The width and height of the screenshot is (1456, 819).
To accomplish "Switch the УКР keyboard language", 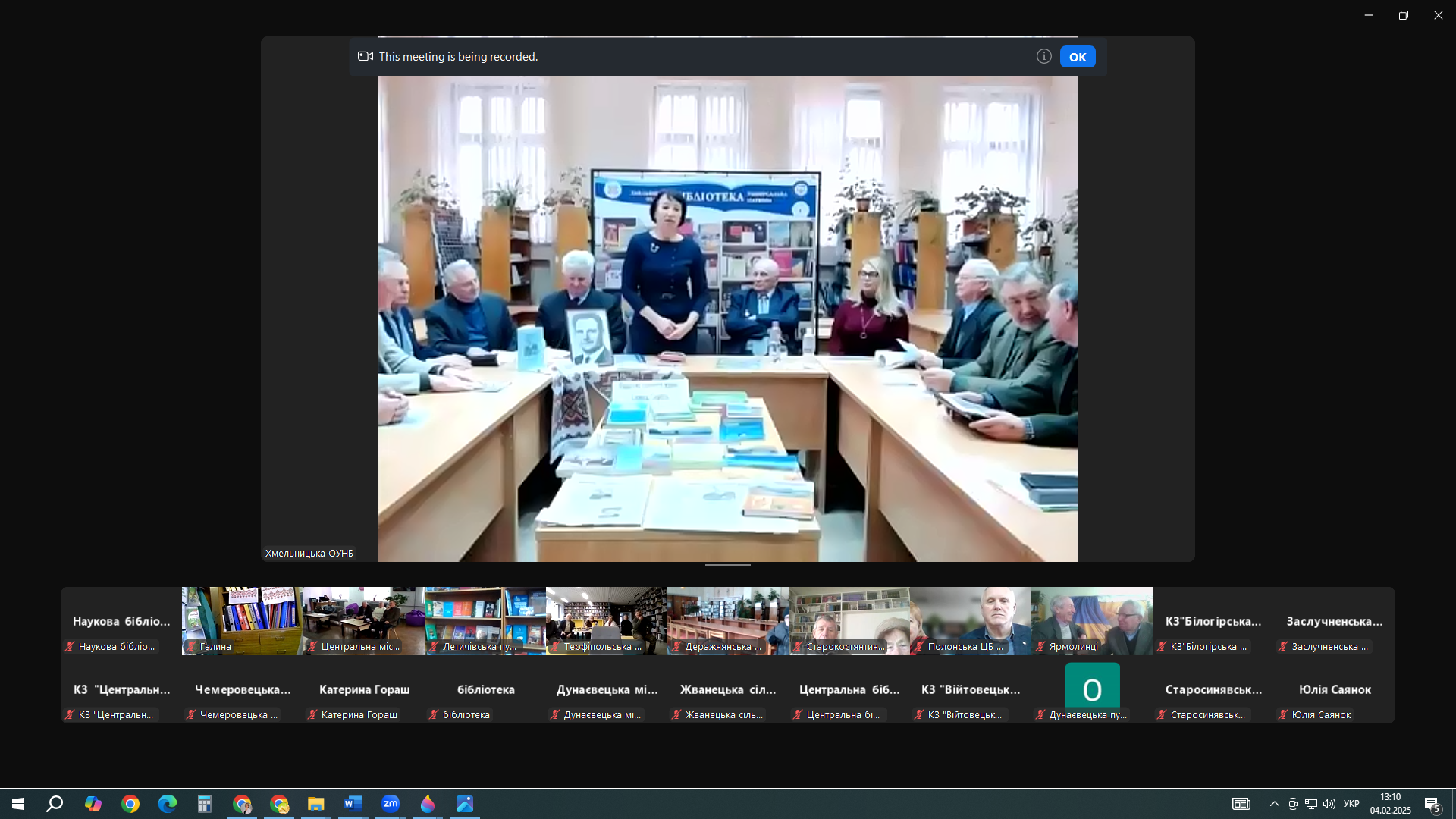I will 1351,804.
